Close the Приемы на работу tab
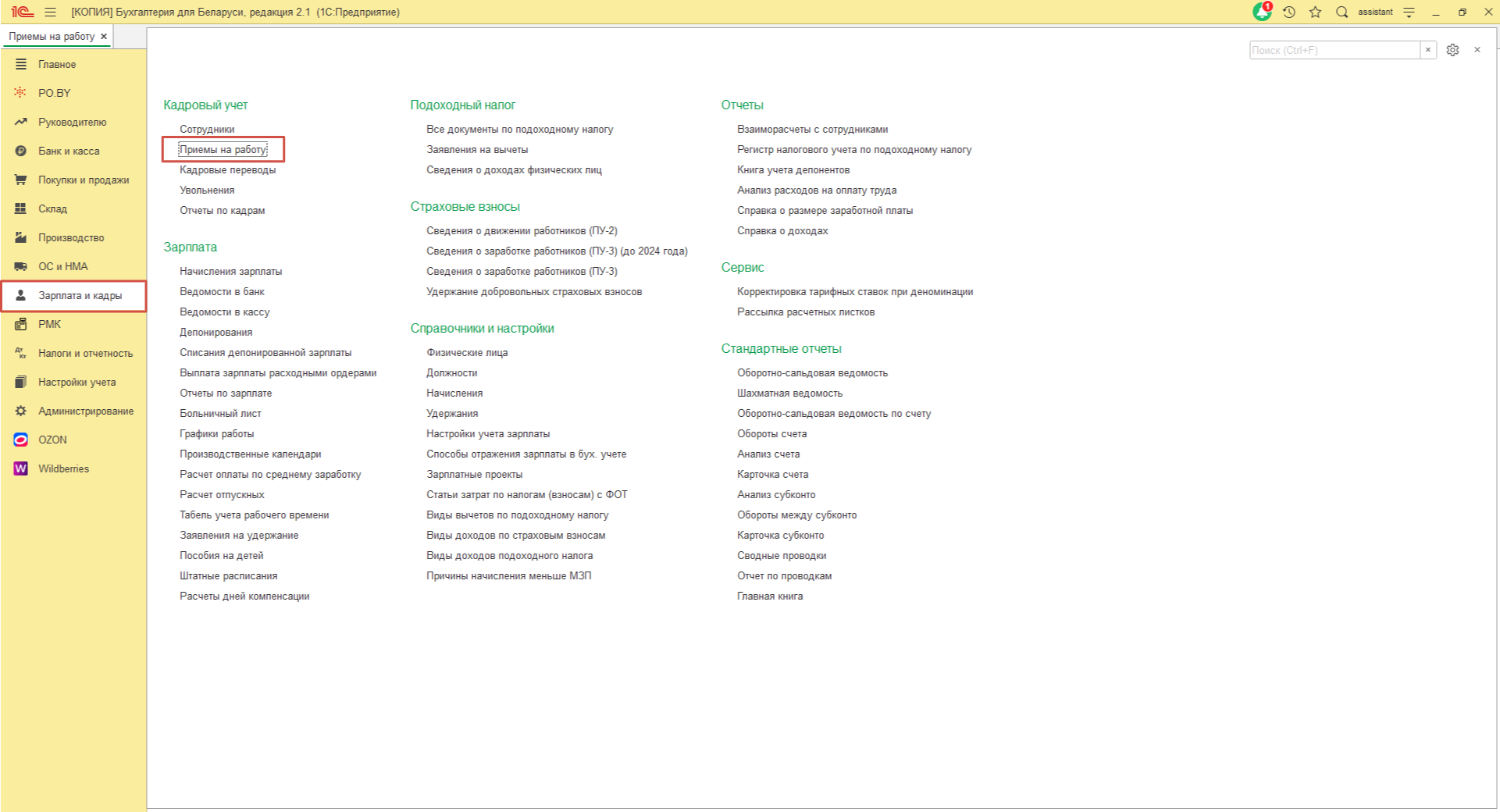 104,36
